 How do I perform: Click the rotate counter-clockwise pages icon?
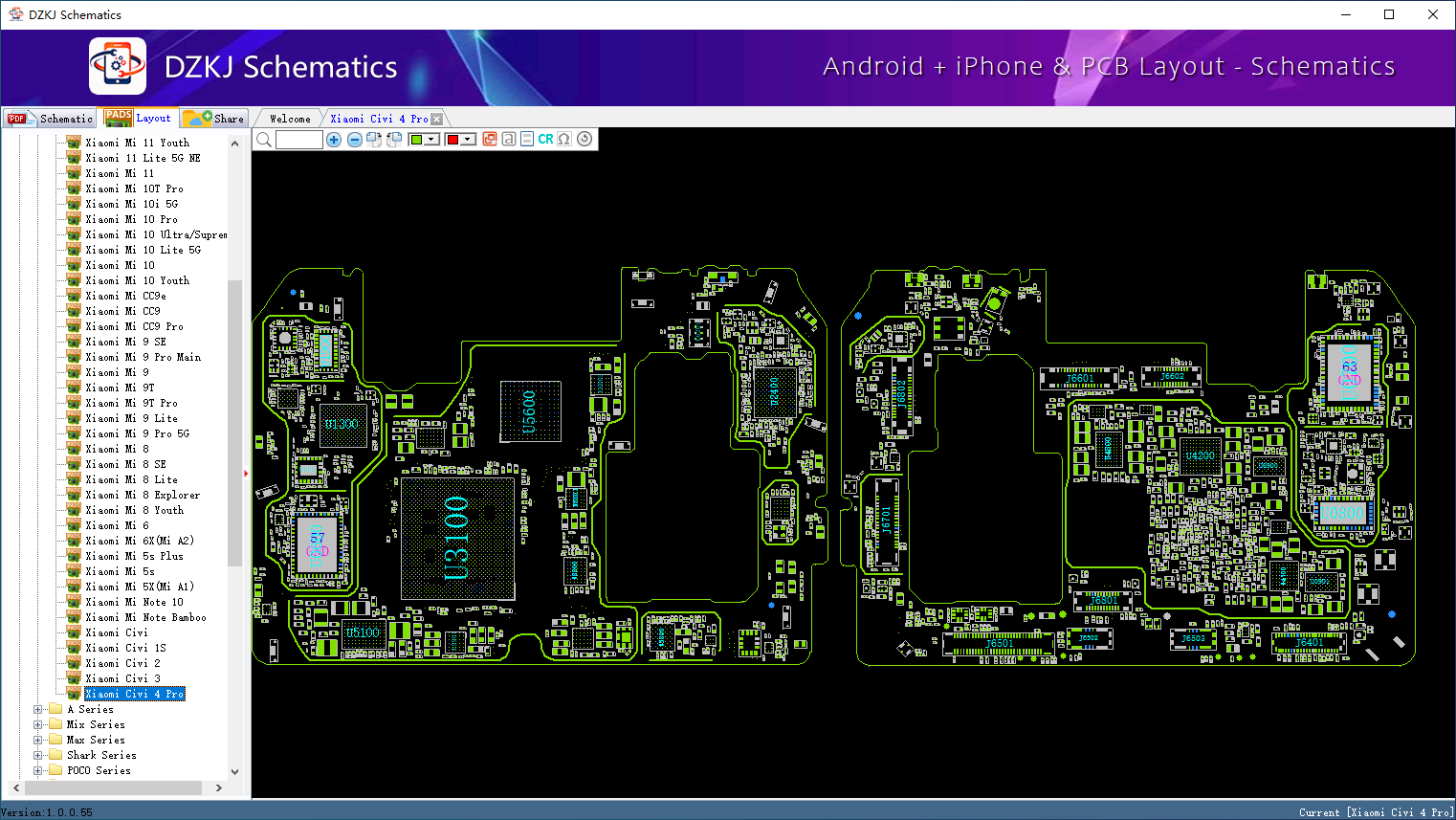[394, 140]
